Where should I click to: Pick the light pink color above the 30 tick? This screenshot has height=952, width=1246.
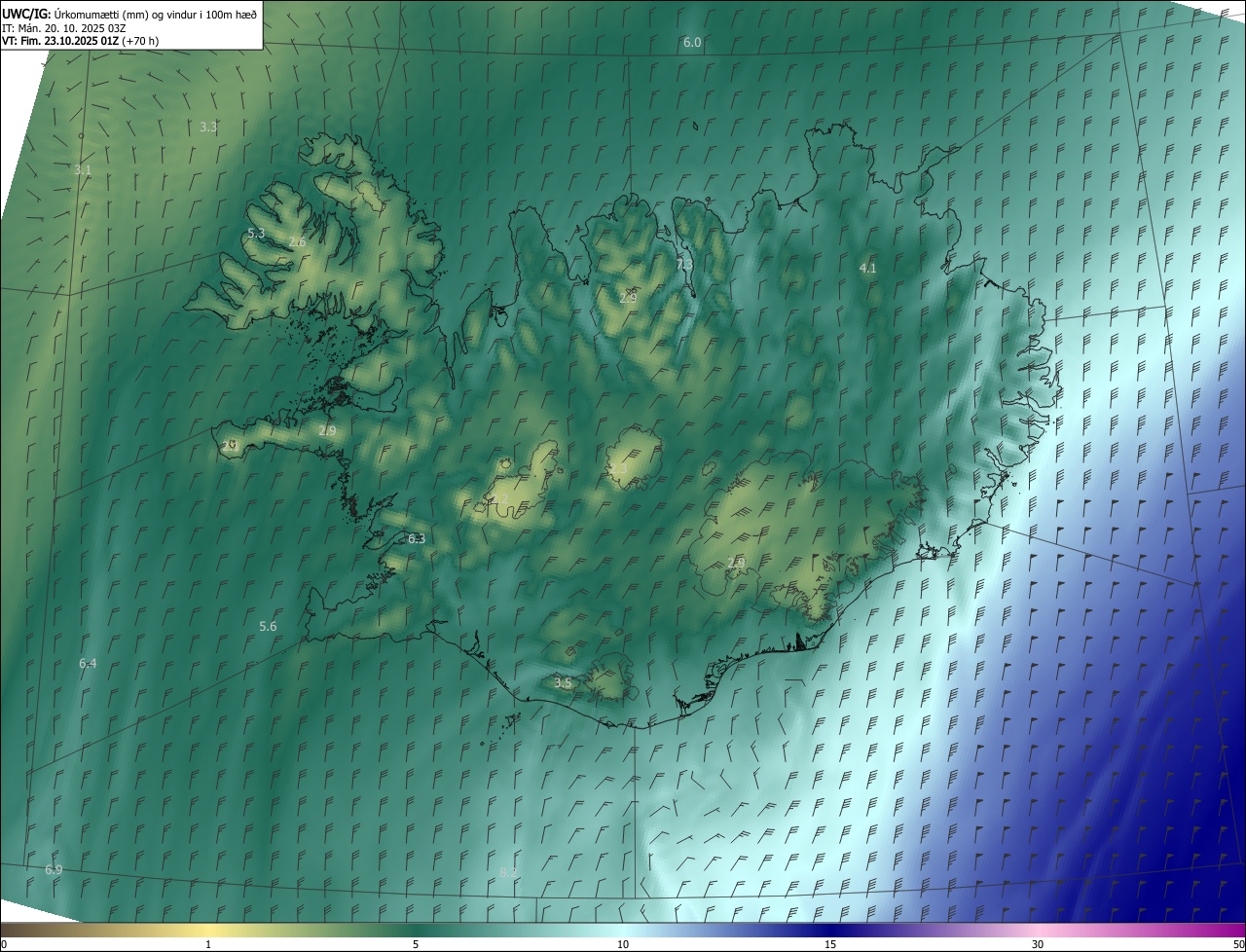point(1038,930)
